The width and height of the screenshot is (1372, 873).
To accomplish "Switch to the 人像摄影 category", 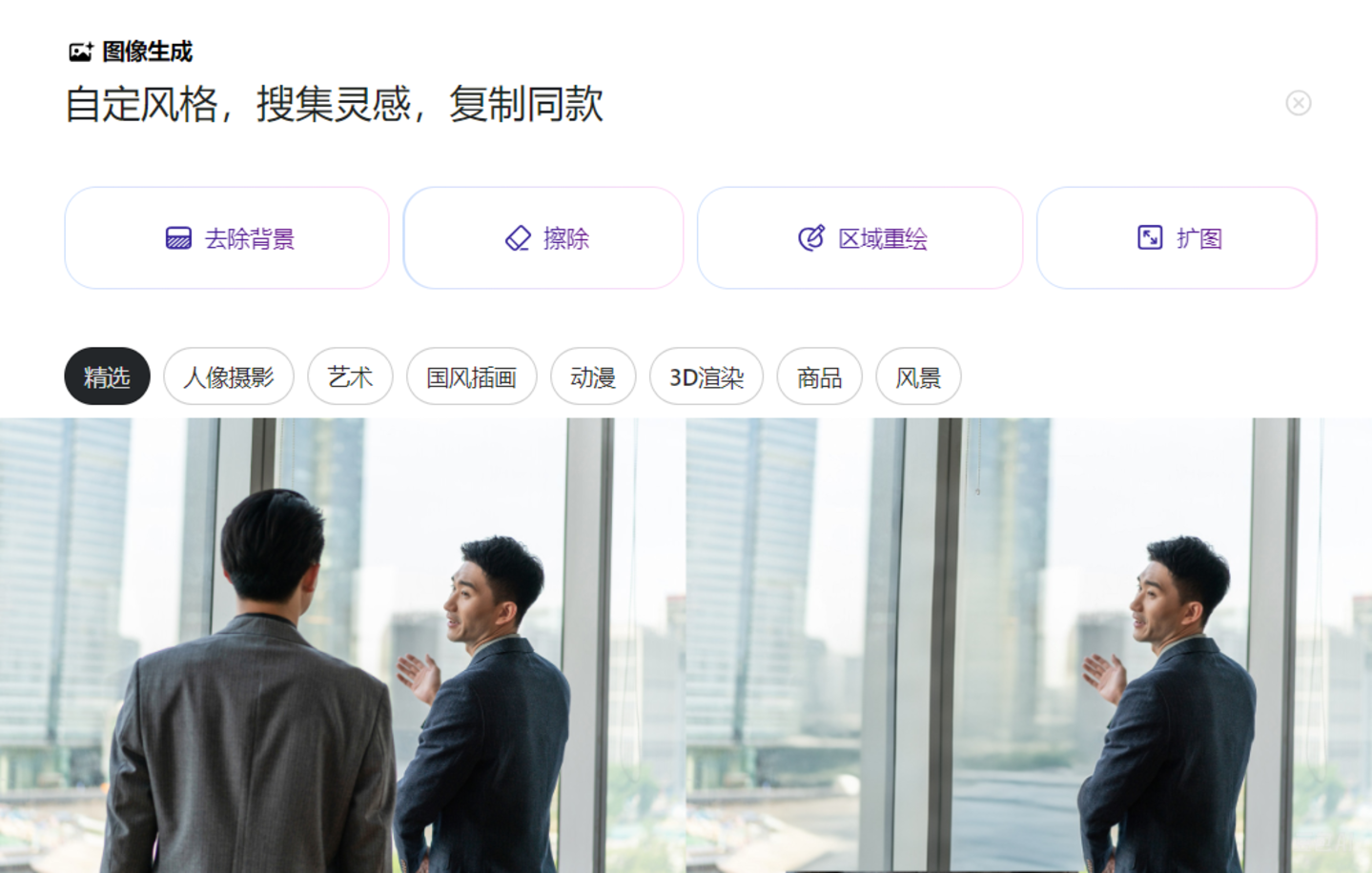I will [229, 376].
